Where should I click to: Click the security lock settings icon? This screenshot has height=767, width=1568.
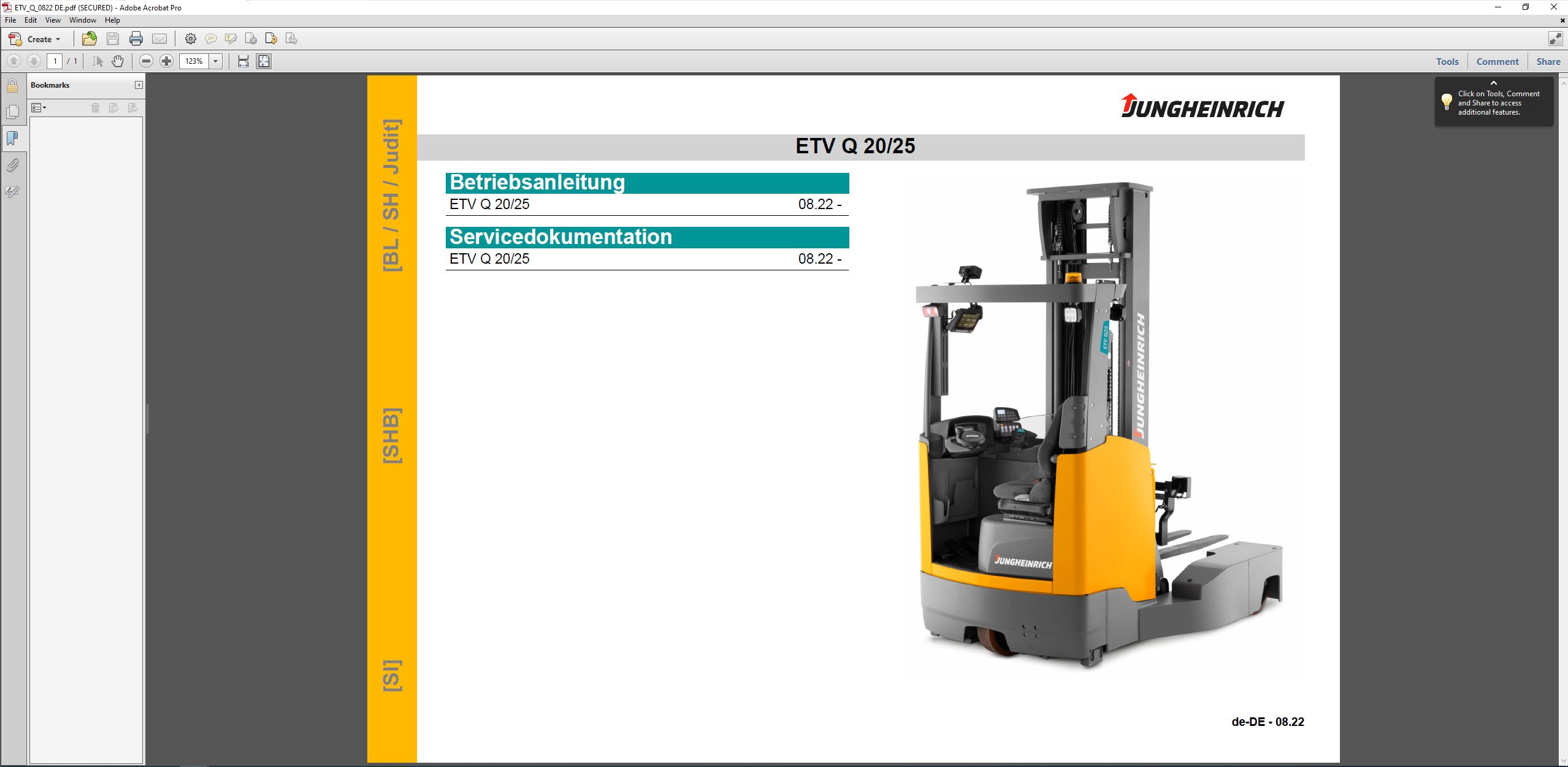[x=12, y=85]
